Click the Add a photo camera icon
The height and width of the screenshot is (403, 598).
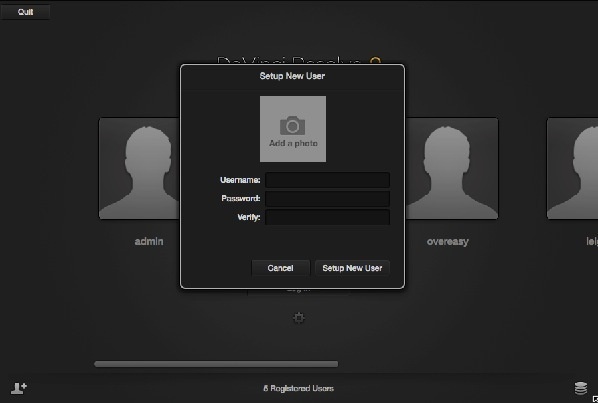pos(293,125)
